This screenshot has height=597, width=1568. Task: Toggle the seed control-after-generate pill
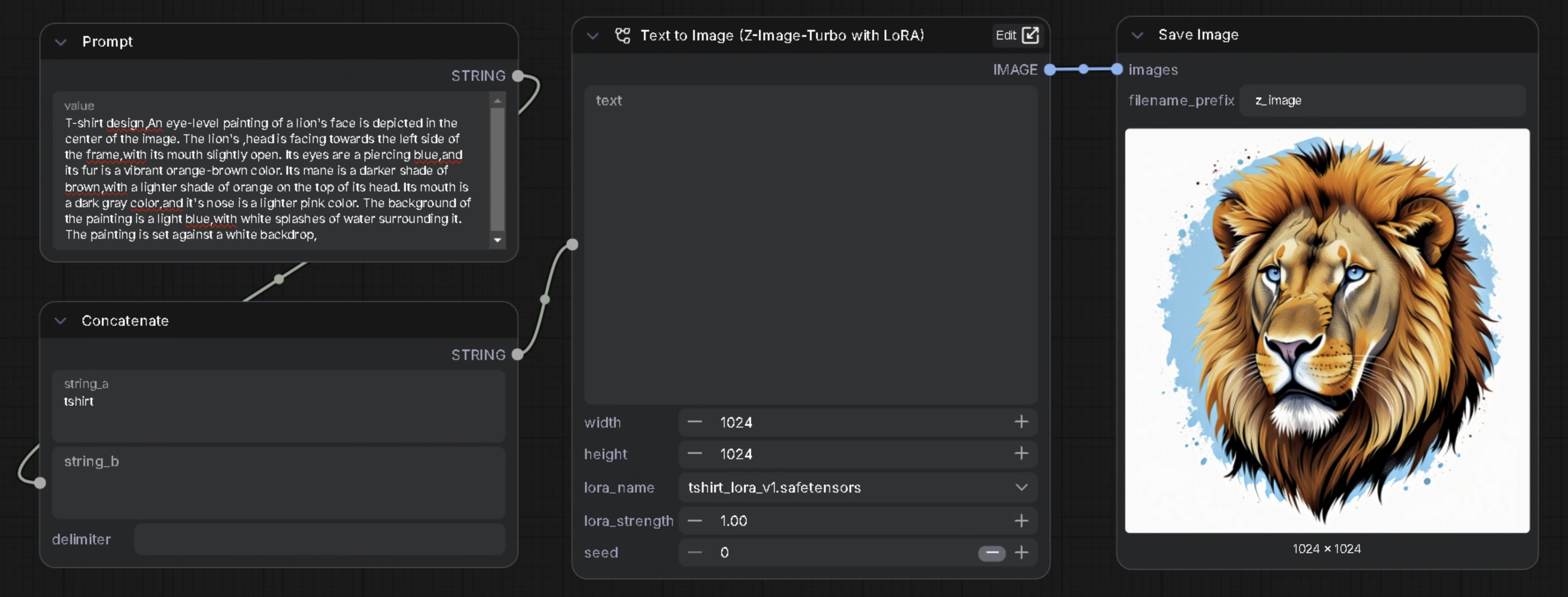pos(991,553)
